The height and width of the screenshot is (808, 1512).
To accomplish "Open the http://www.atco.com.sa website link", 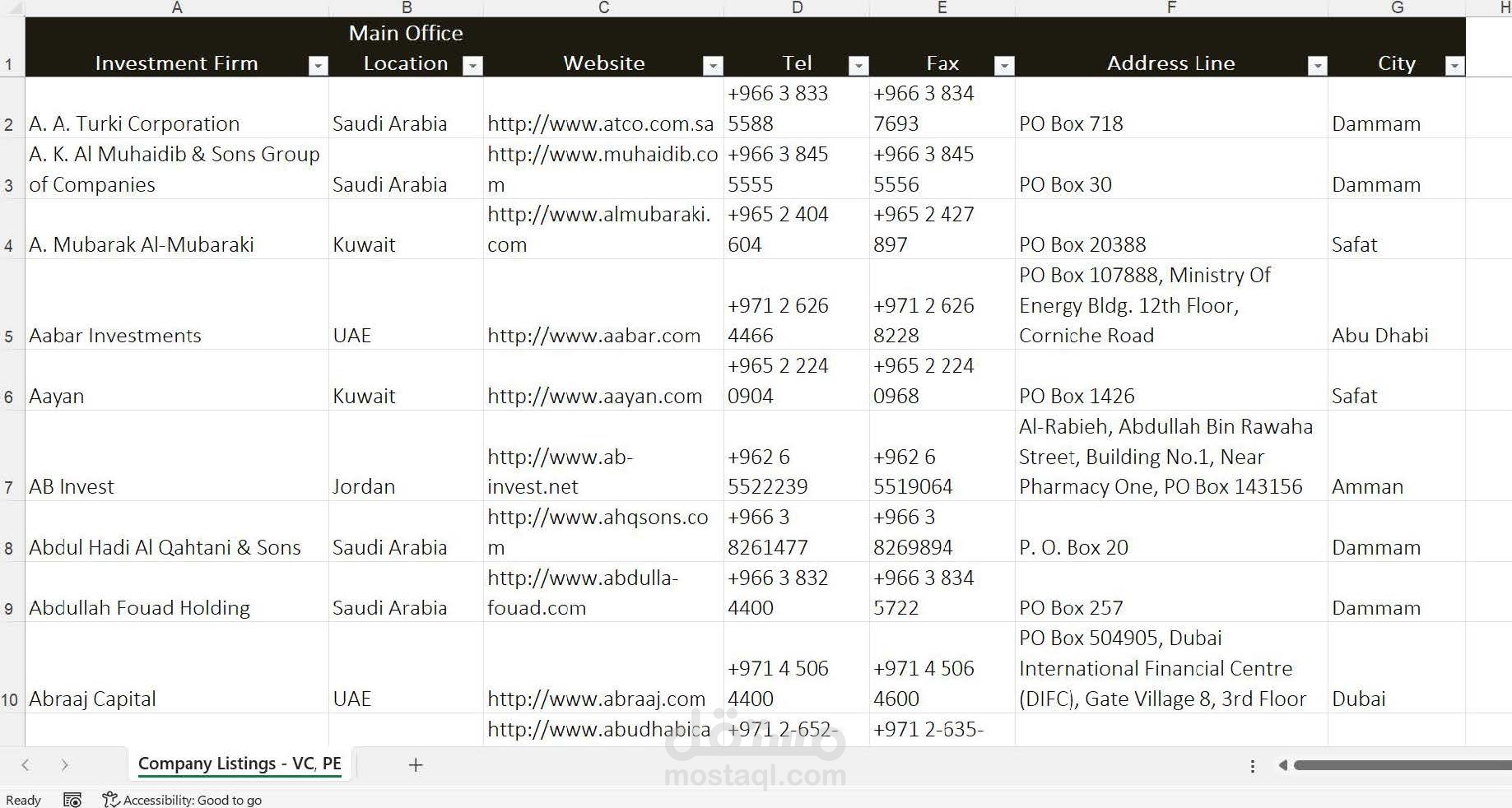I will [600, 124].
